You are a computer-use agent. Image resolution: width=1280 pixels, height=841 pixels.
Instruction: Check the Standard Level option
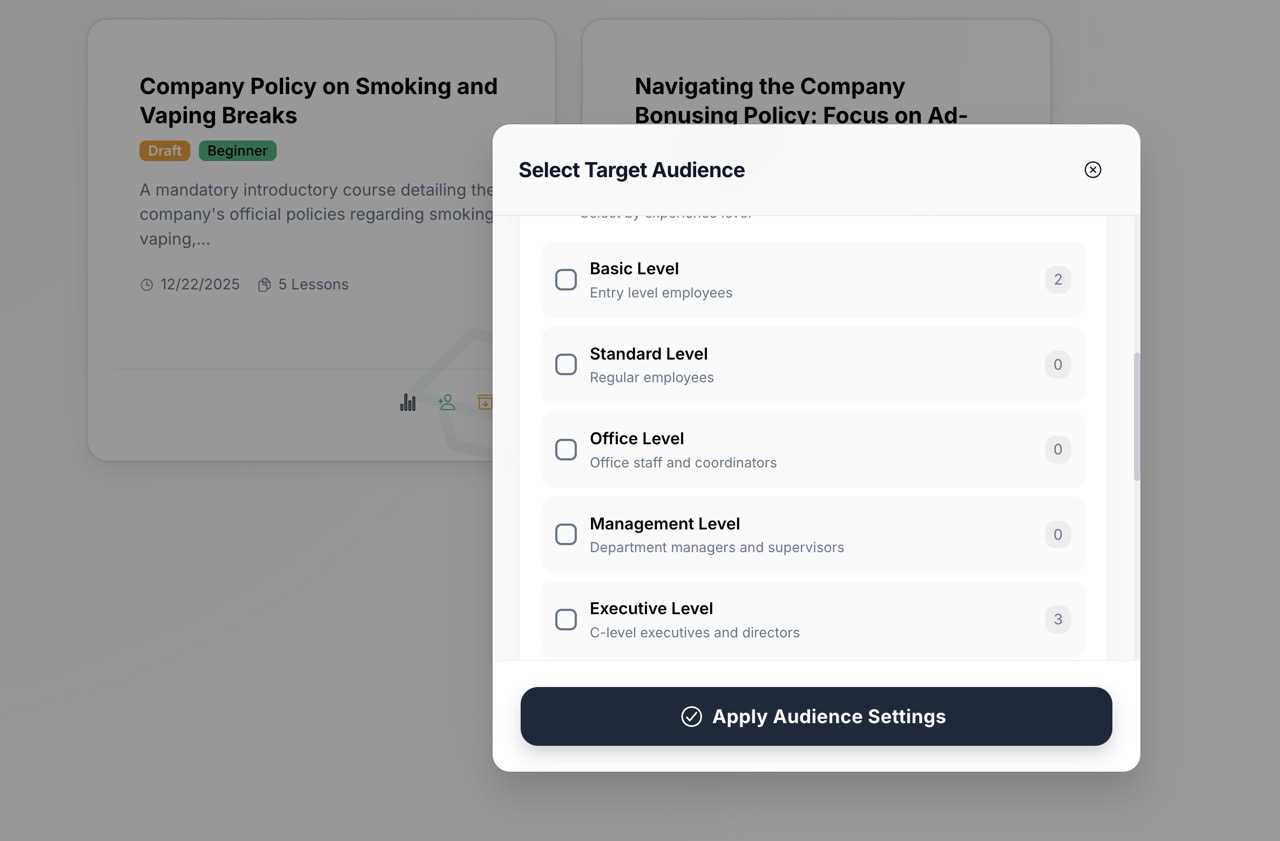566,365
